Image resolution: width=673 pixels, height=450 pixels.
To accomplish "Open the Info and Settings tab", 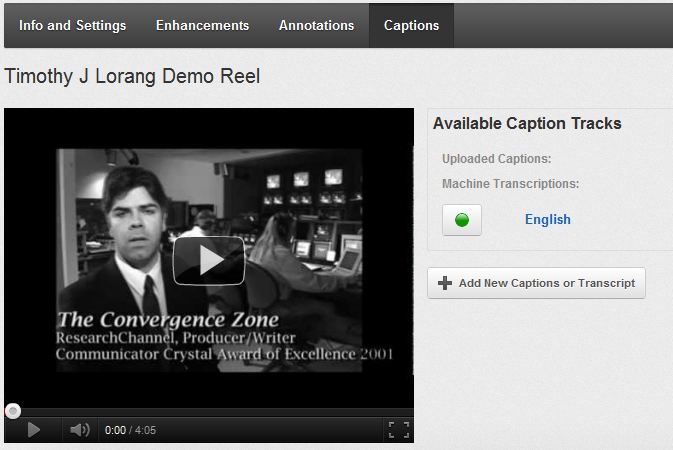I will coord(73,25).
